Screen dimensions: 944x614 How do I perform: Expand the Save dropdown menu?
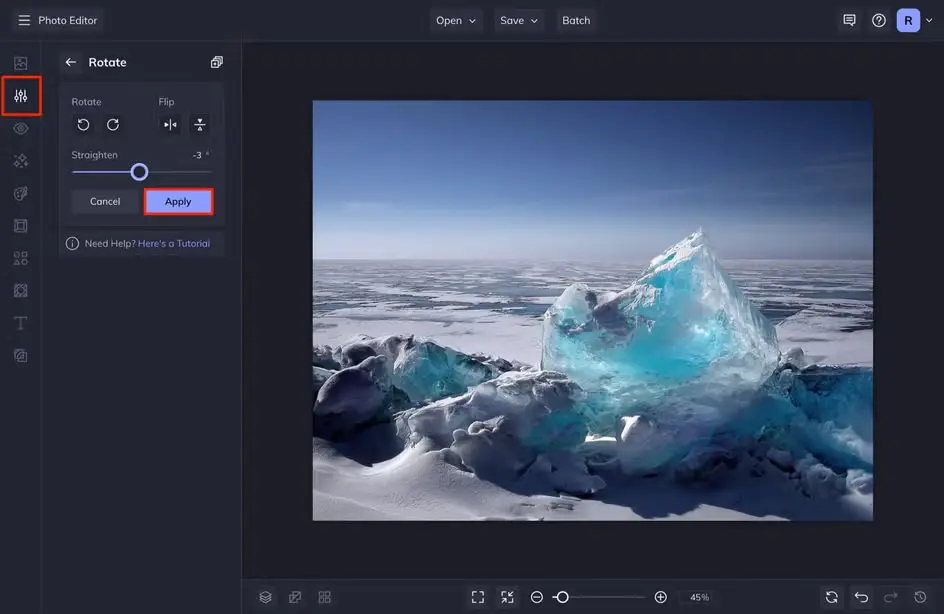[x=519, y=20]
